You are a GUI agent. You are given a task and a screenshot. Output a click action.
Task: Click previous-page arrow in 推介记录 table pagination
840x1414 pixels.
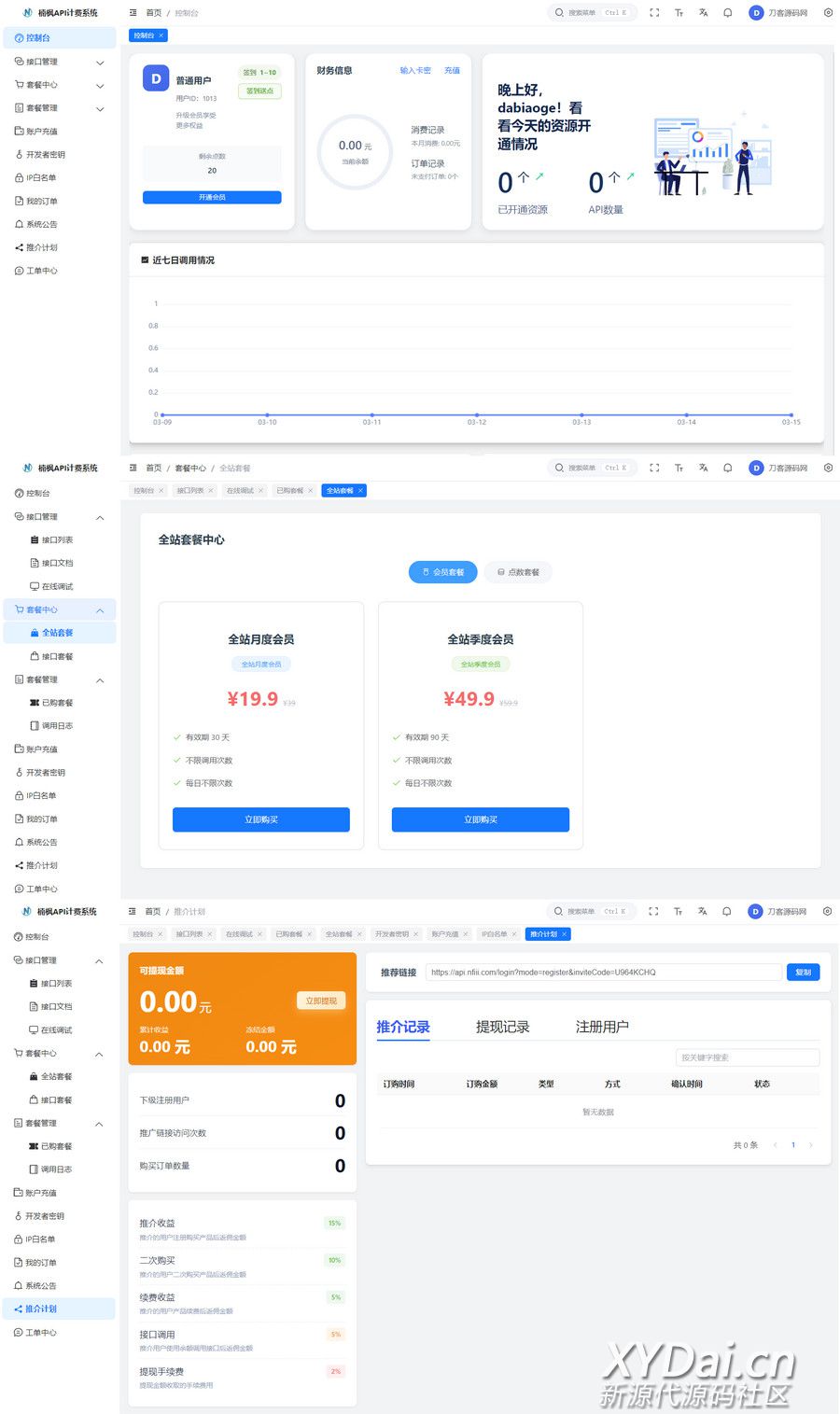(775, 1144)
